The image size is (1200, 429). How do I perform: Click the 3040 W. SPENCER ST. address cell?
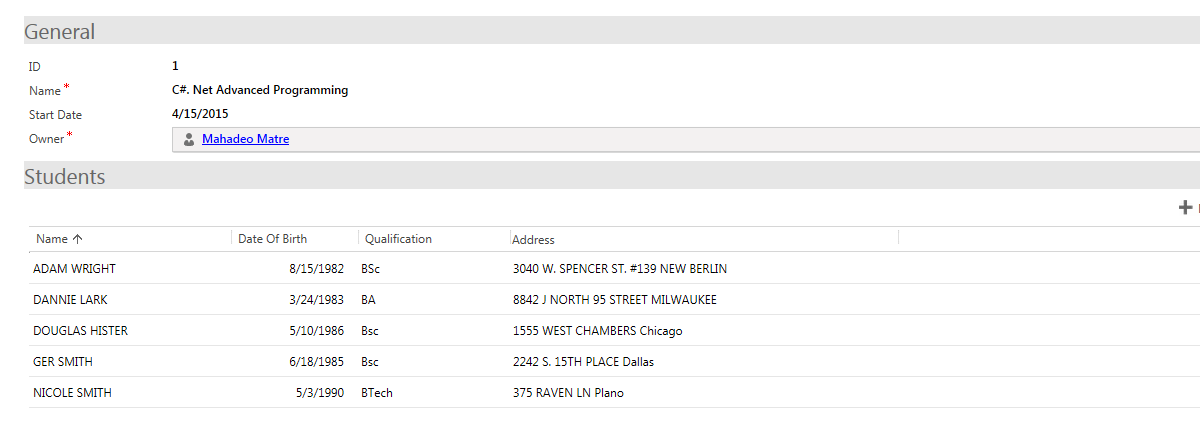(x=619, y=269)
